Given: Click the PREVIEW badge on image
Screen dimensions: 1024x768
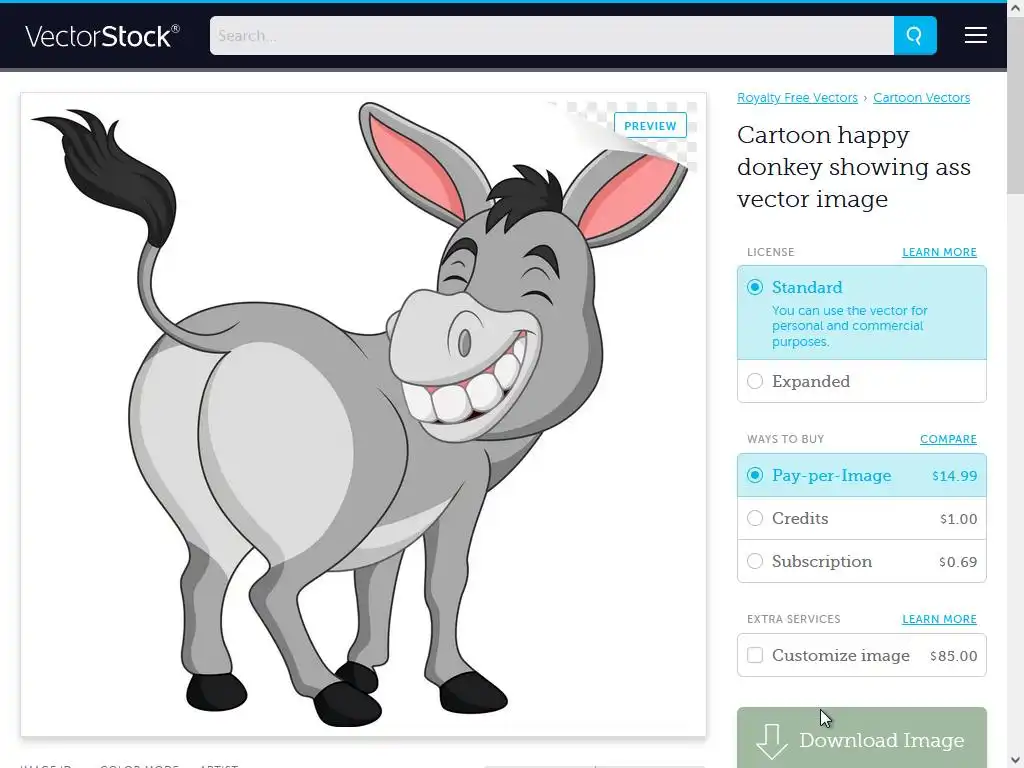Looking at the screenshot, I should tap(650, 125).
